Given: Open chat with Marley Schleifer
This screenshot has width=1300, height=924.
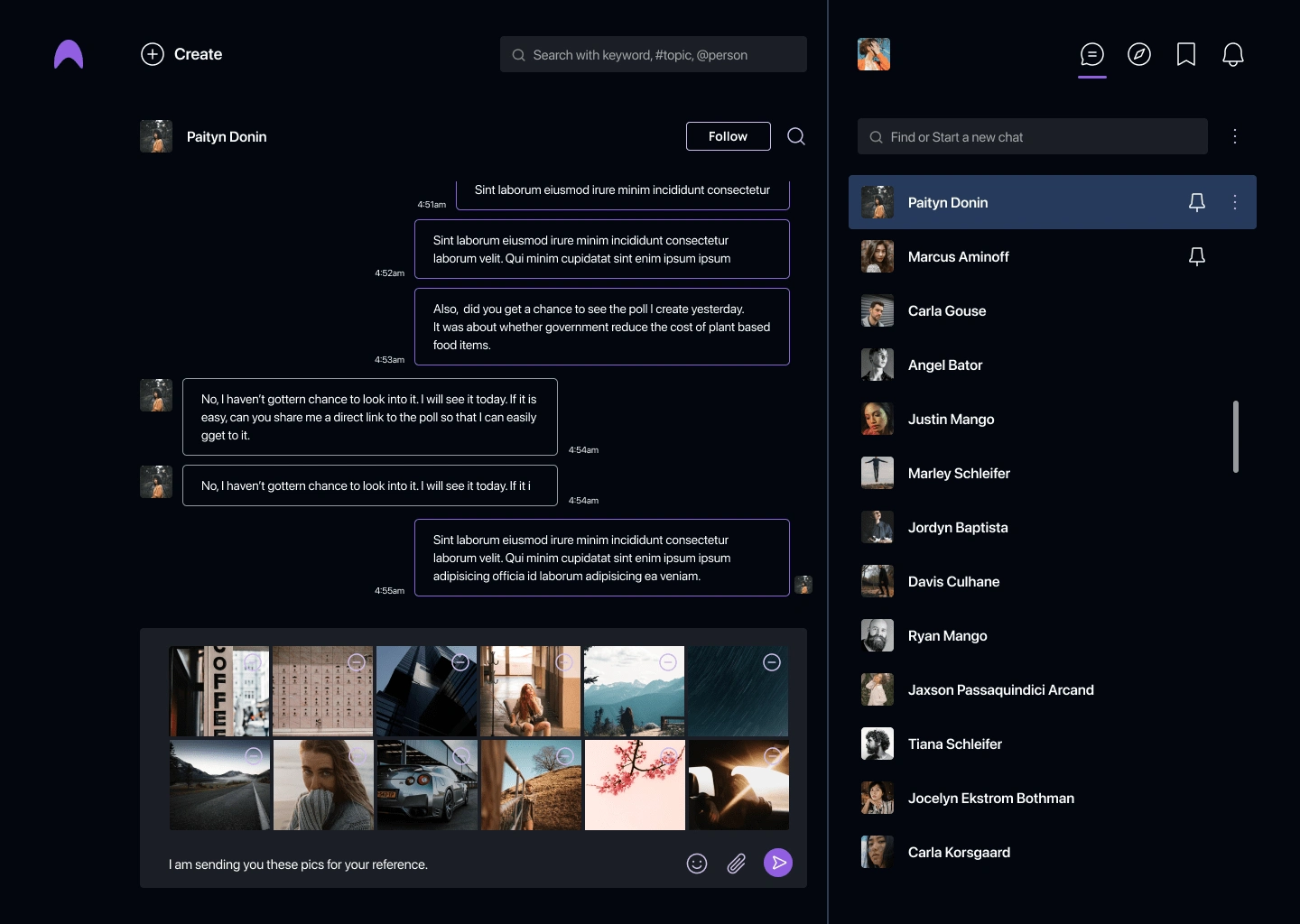Looking at the screenshot, I should pyautogui.click(x=1053, y=473).
